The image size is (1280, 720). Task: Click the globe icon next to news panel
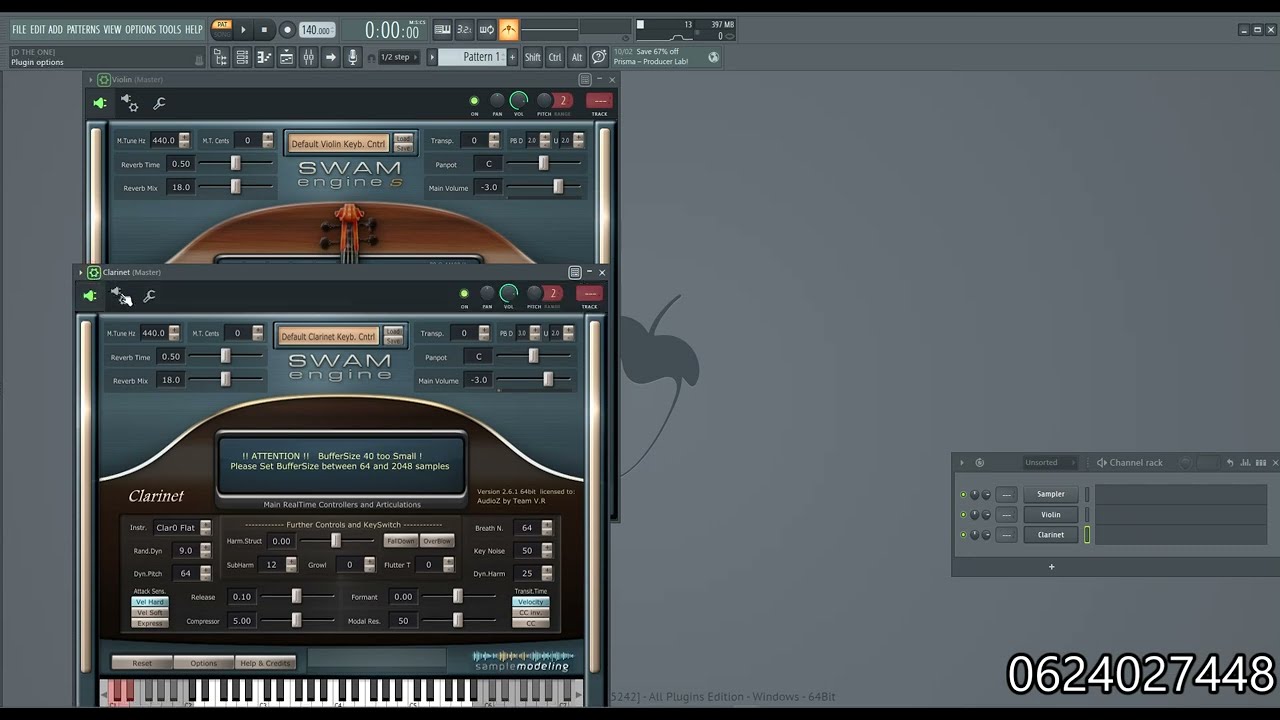713,57
